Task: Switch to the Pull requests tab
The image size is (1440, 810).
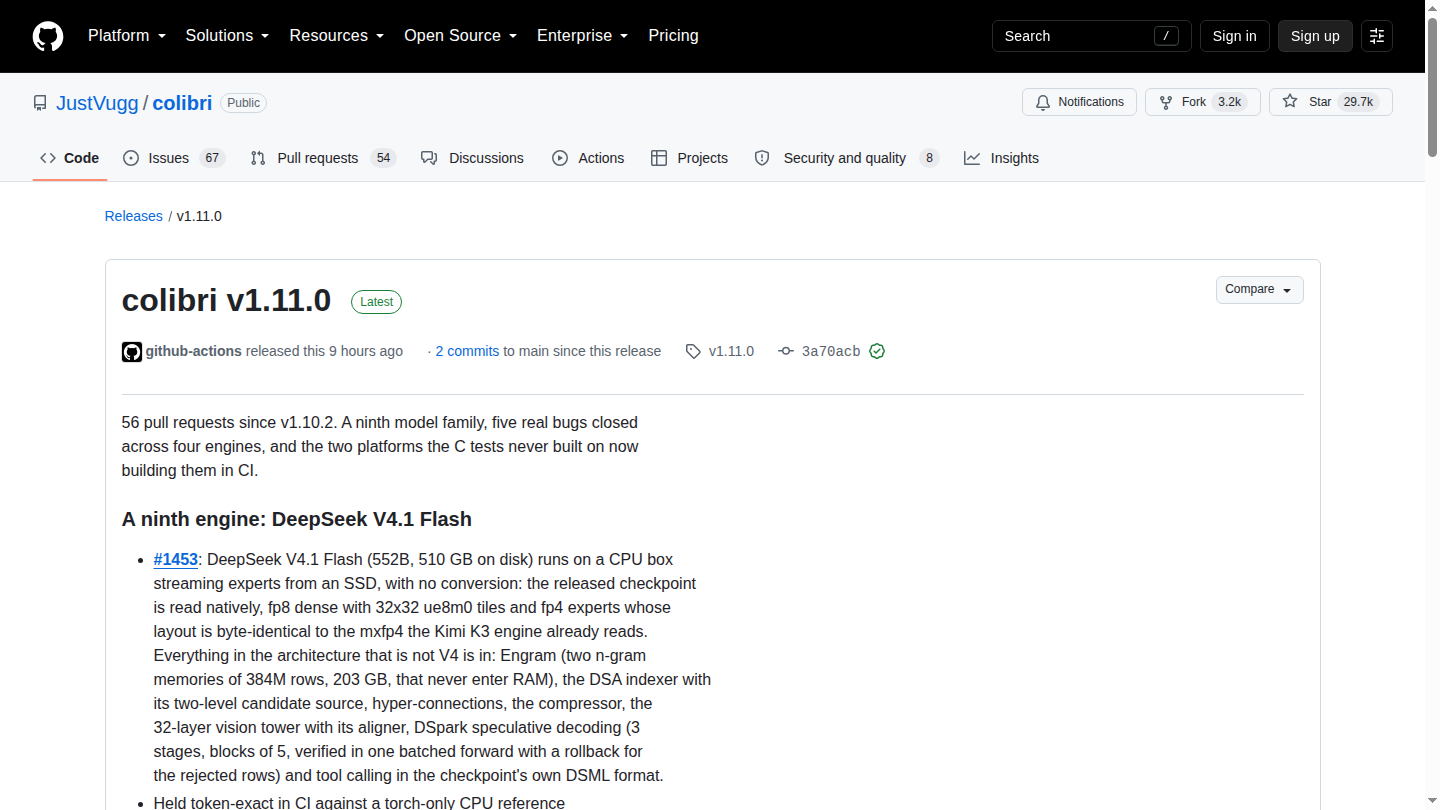Action: [x=323, y=158]
